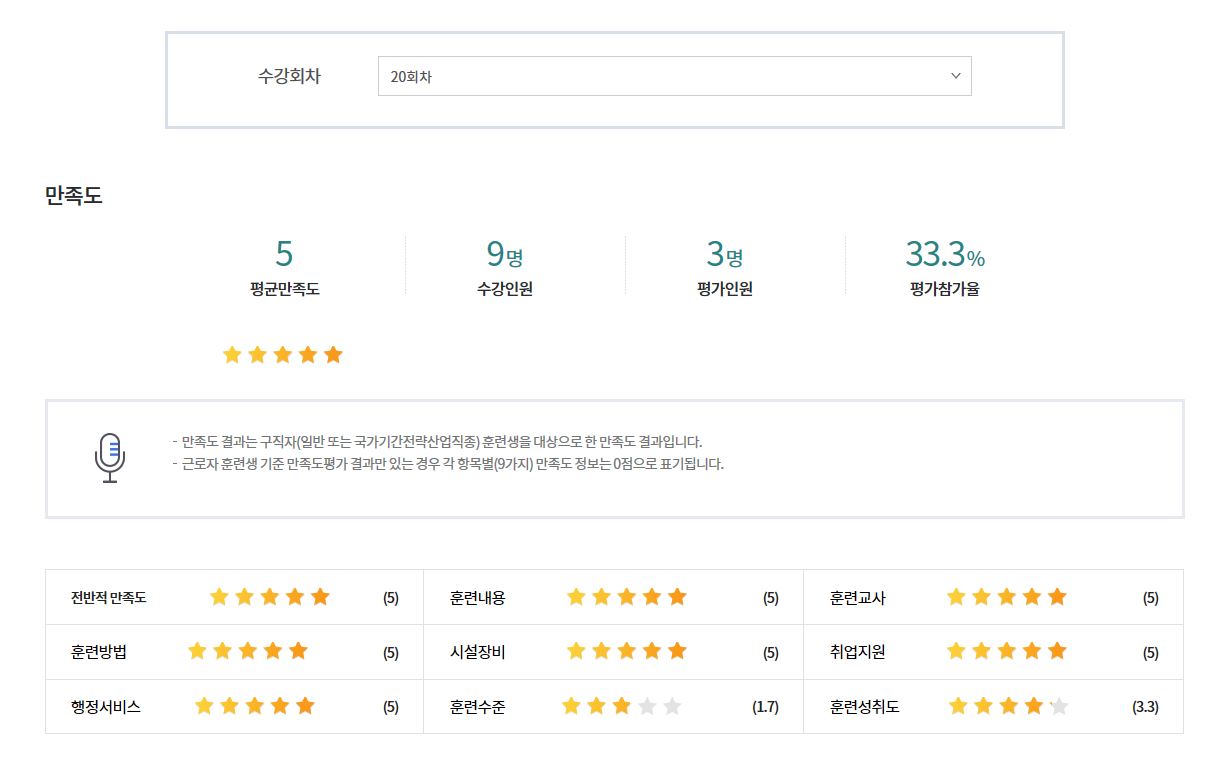This screenshot has width=1231, height=783.
Task: Click the 만족도 section heading
Action: [x=74, y=196]
